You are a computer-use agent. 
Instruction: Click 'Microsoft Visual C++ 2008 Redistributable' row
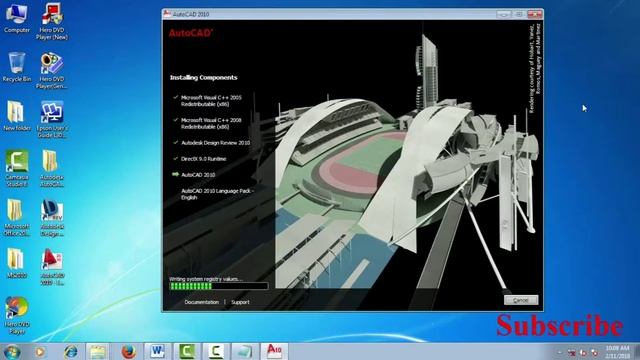pyautogui.click(x=207, y=123)
